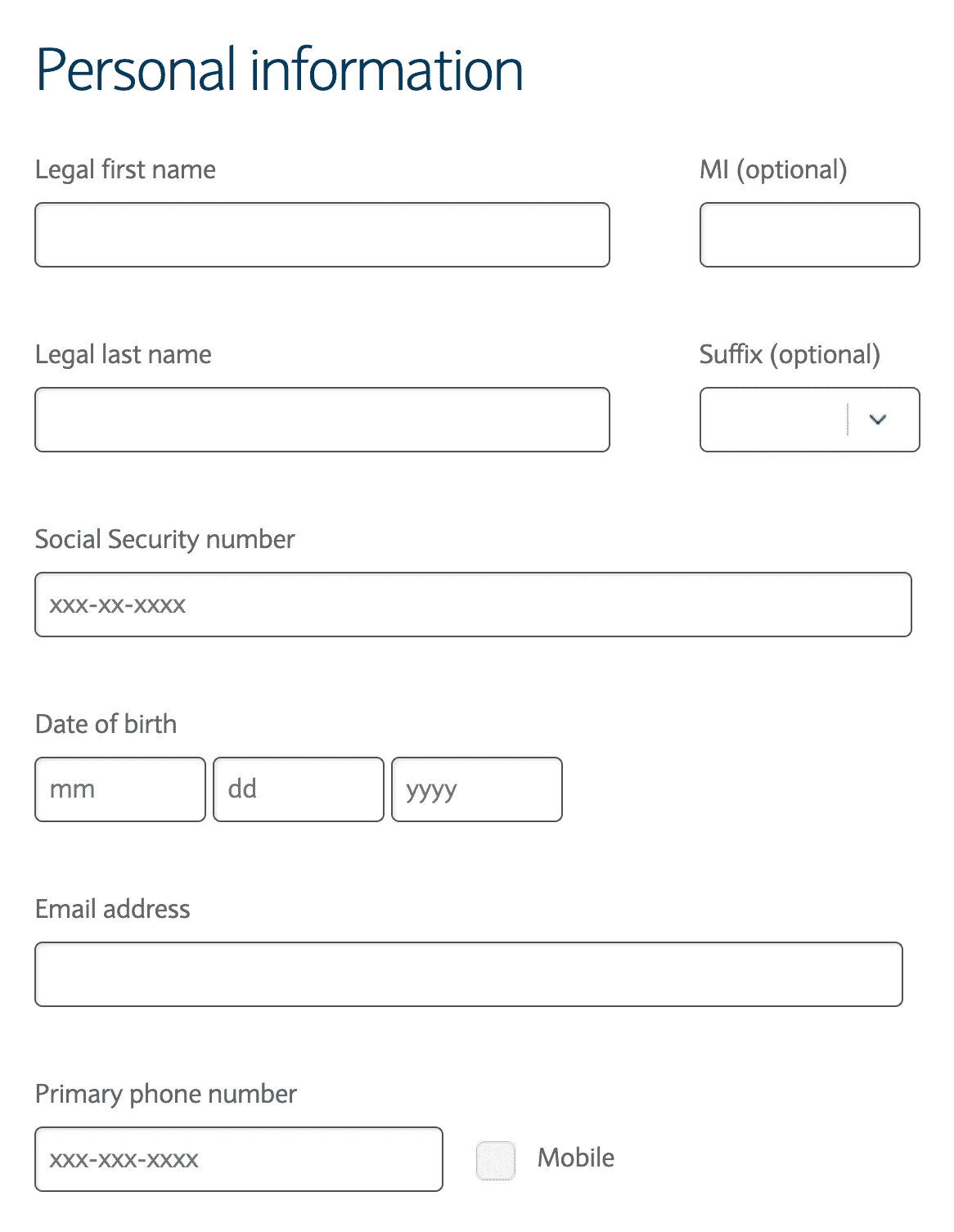This screenshot has width=954, height=1232.
Task: Check the Mobile checkbox
Action: pos(496,1160)
